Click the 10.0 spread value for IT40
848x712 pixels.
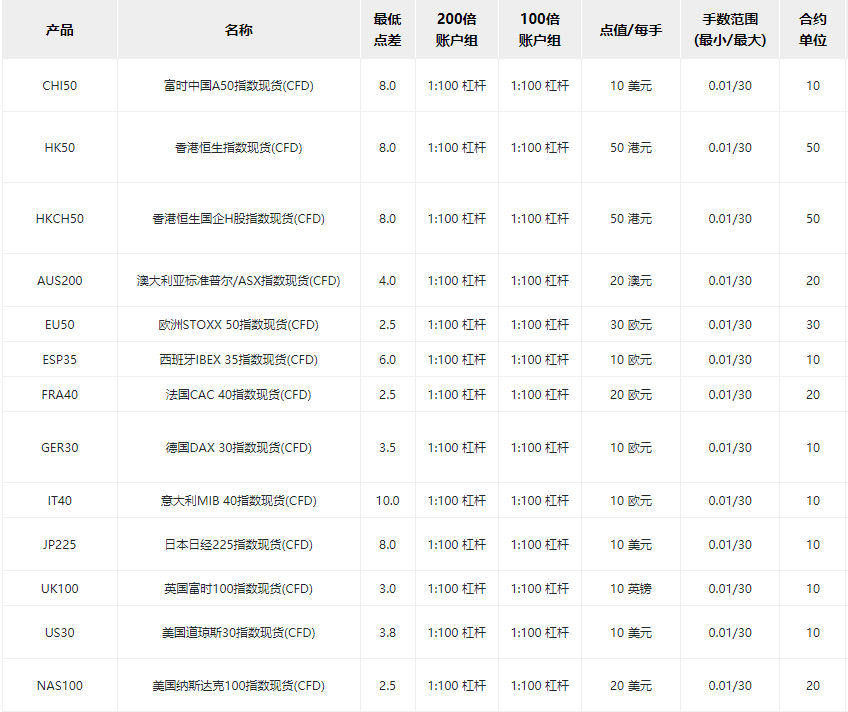pyautogui.click(x=387, y=501)
